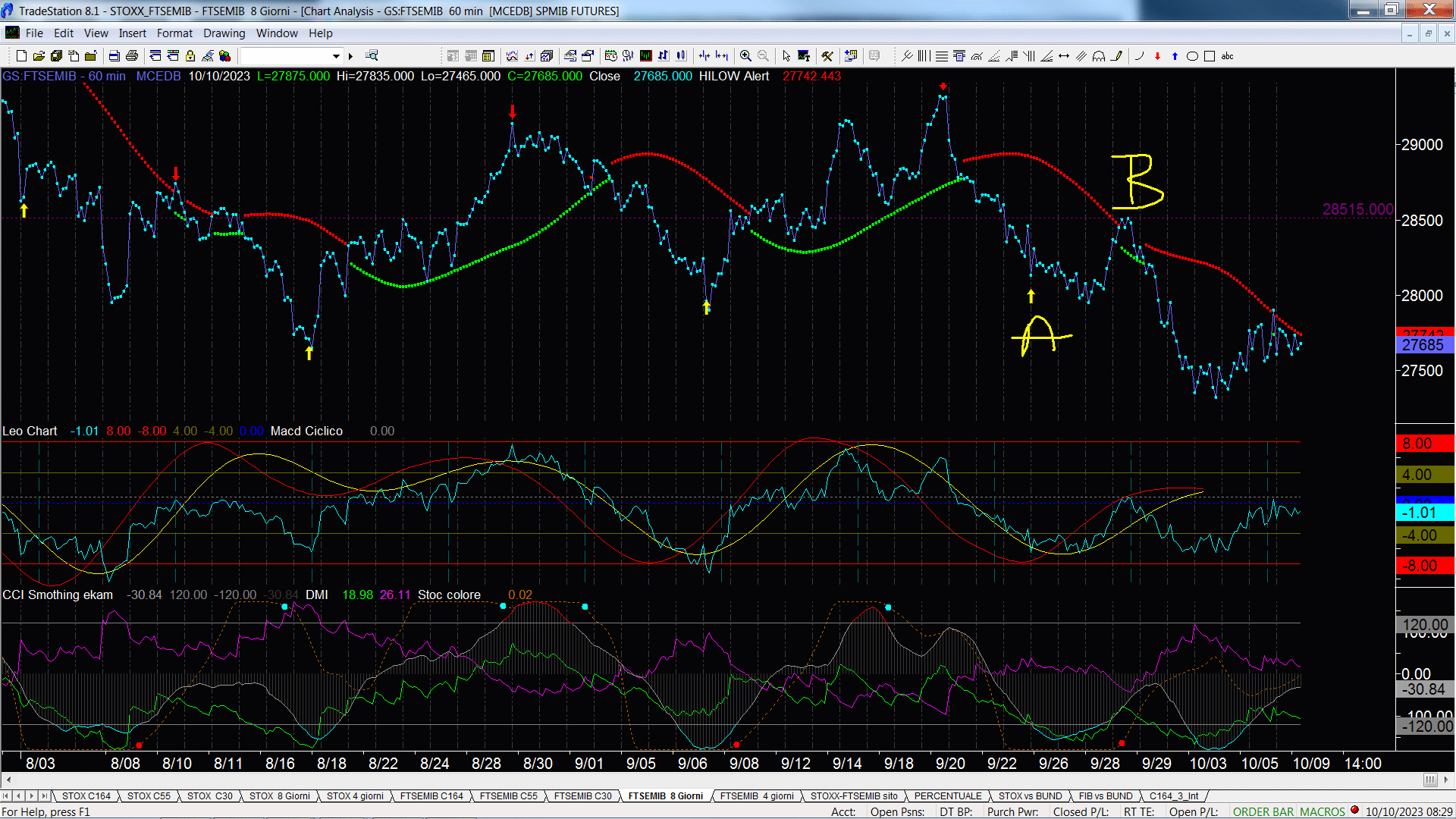Open the File menu
The width and height of the screenshot is (1456, 819).
34,33
